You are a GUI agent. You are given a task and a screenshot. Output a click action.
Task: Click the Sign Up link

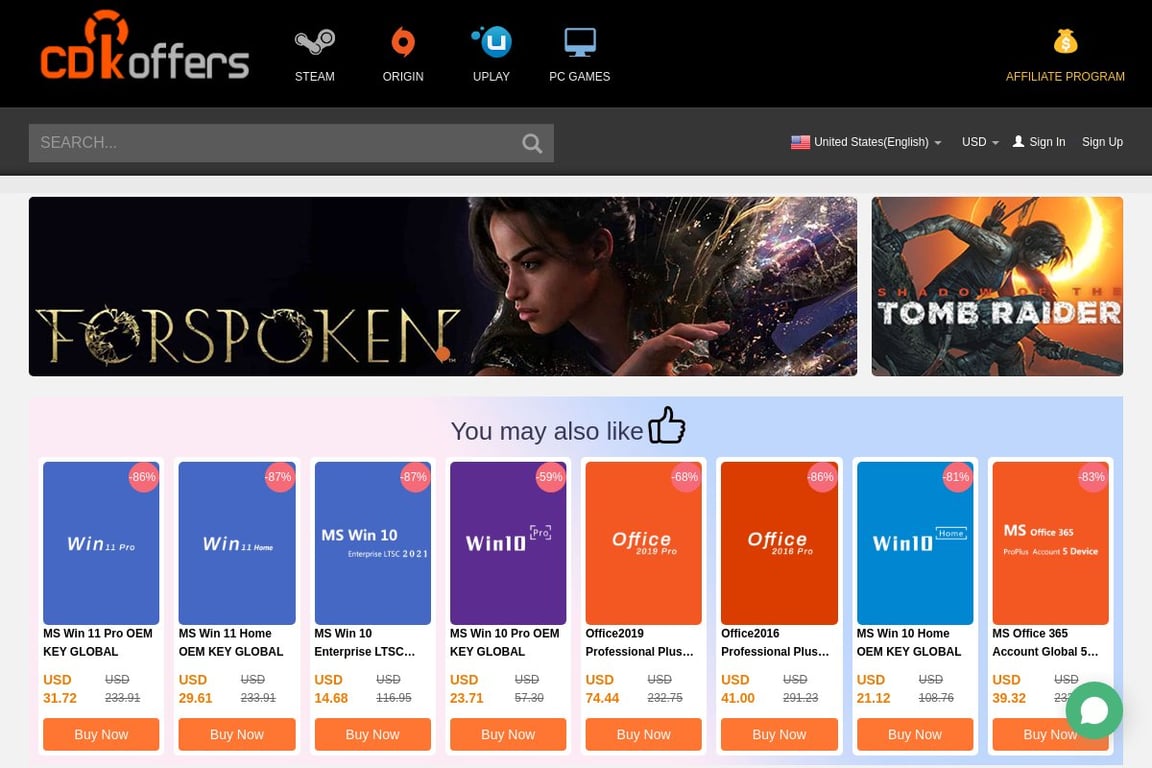pos(1102,142)
